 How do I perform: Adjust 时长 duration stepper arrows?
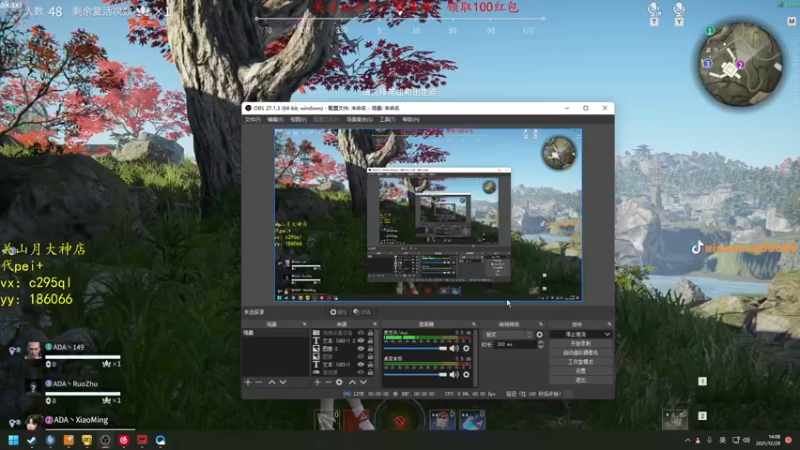[540, 345]
